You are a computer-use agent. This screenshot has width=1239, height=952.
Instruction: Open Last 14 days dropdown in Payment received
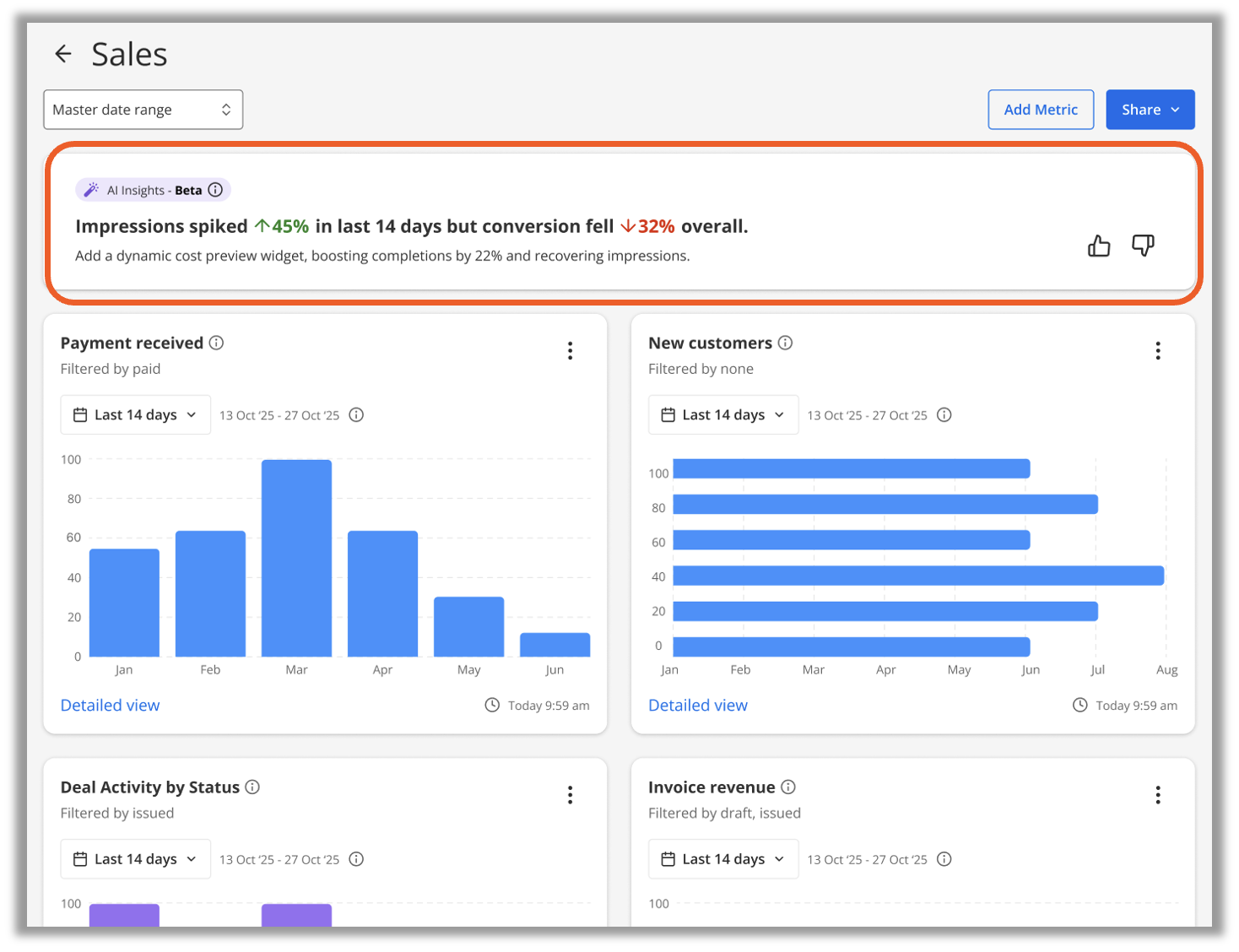pos(135,415)
